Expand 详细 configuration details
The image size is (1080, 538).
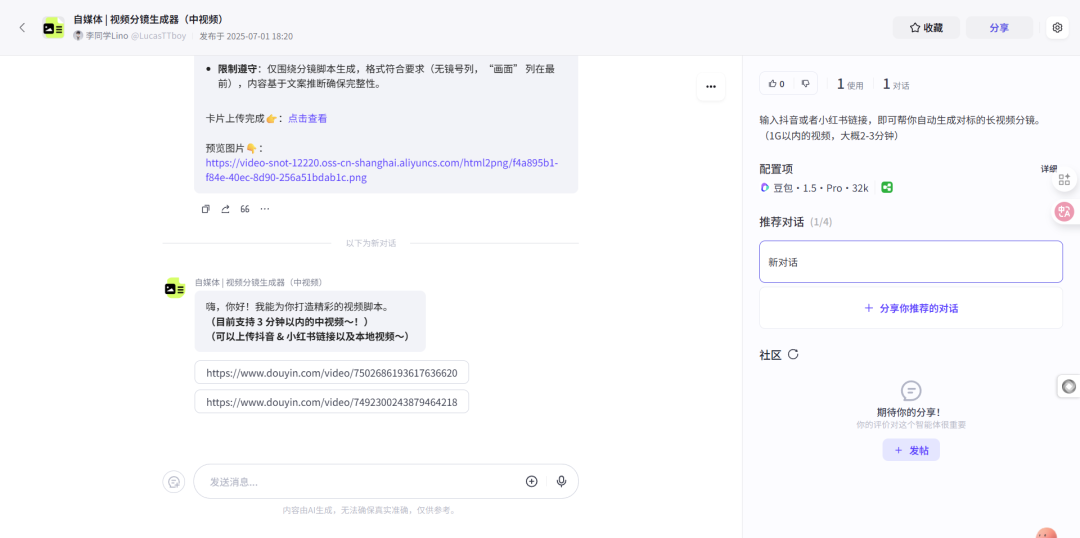click(1048, 169)
